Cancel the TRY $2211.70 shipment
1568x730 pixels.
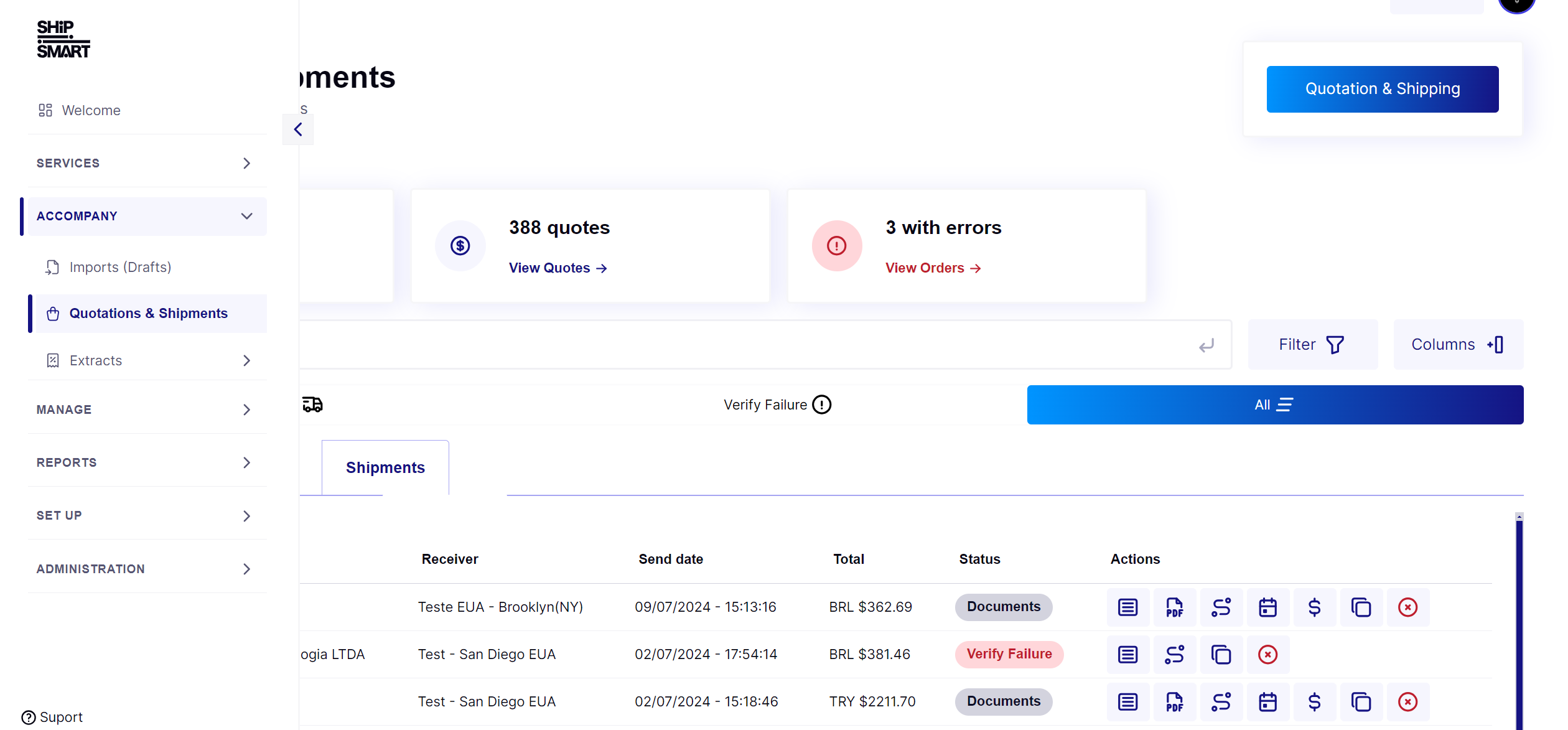pos(1407,702)
